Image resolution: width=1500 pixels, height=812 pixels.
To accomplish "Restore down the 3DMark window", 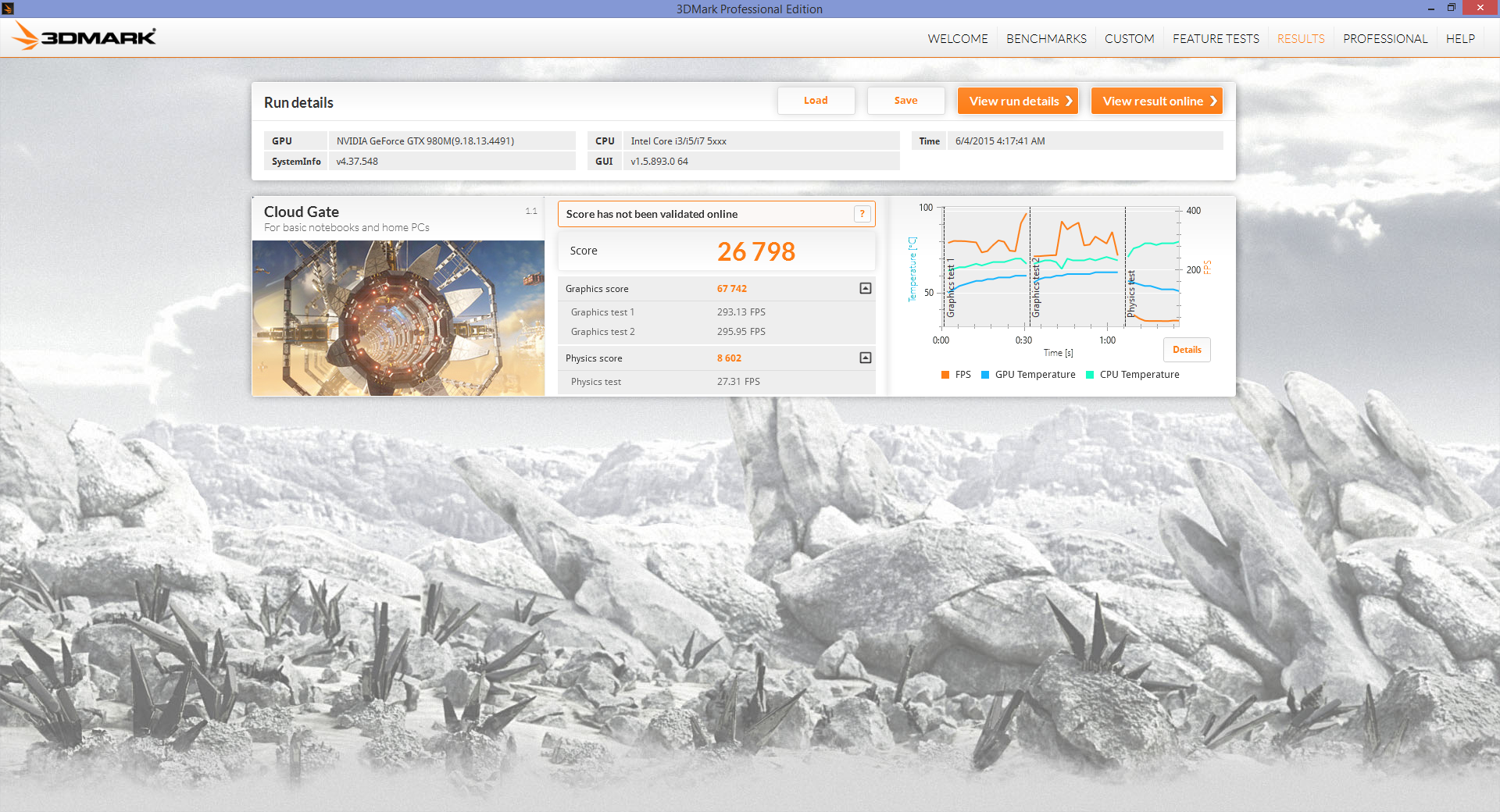I will (1451, 8).
